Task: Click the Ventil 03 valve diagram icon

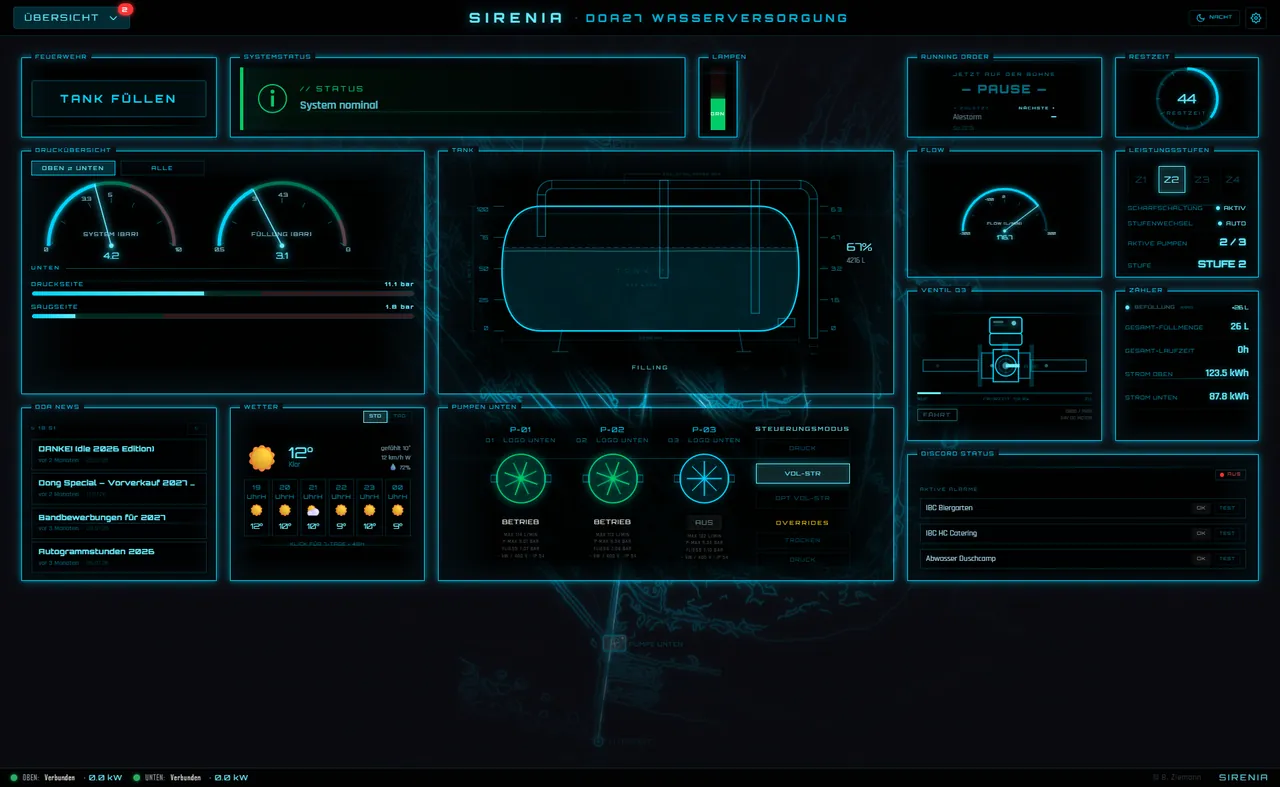Action: pyautogui.click(x=1005, y=352)
